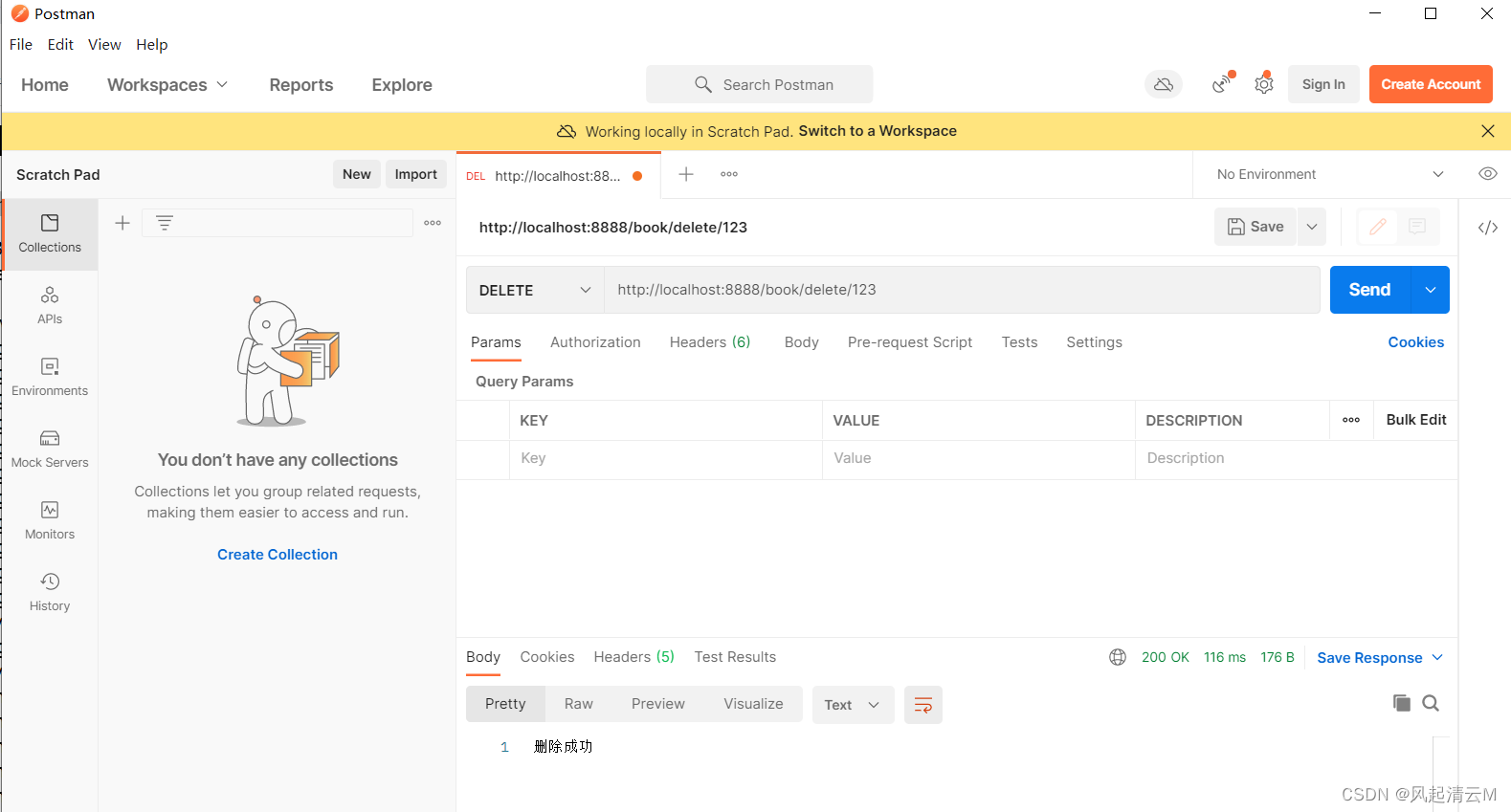Image resolution: width=1511 pixels, height=812 pixels.
Task: Copy the response body
Action: tap(1402, 703)
